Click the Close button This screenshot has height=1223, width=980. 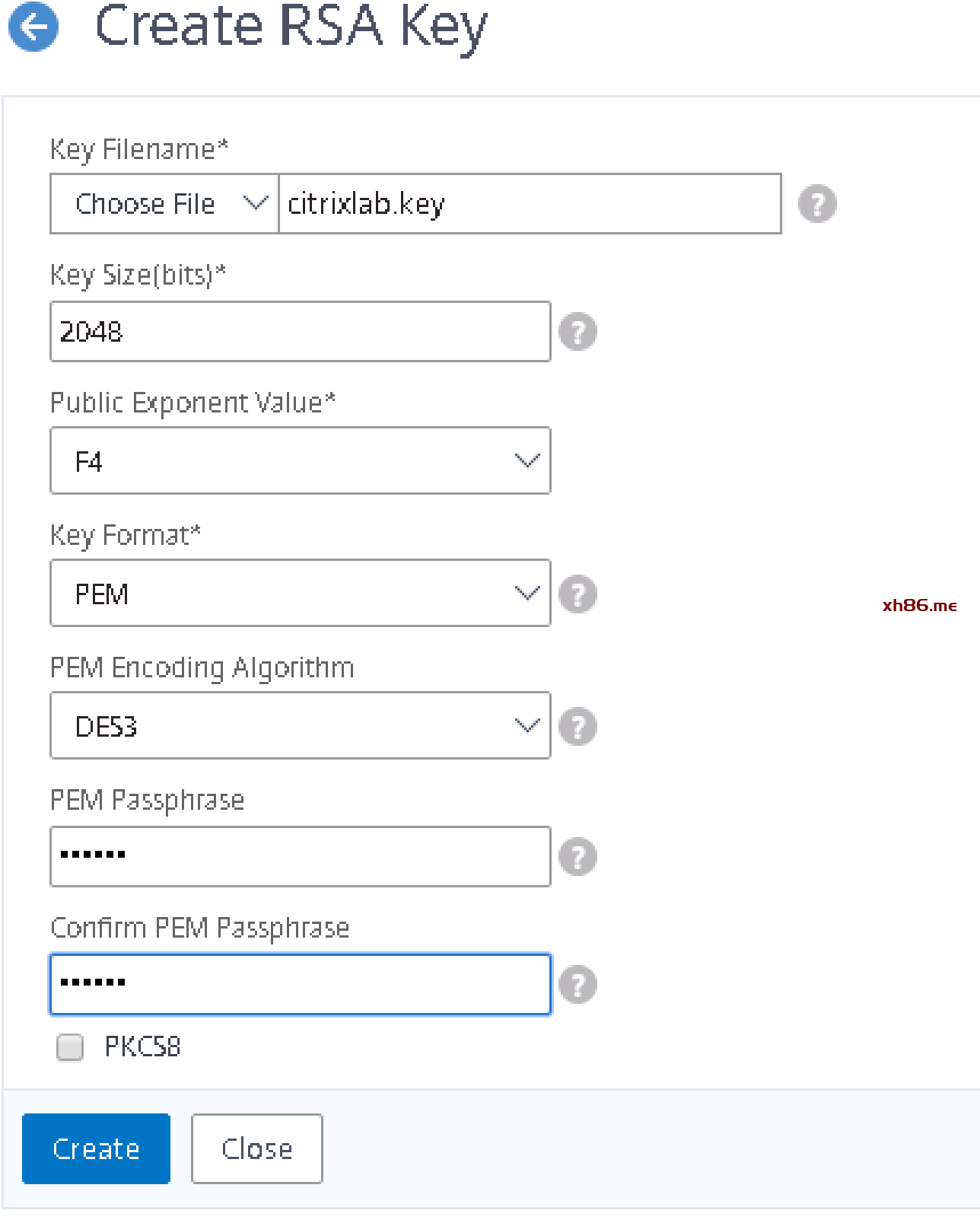pos(256,1148)
